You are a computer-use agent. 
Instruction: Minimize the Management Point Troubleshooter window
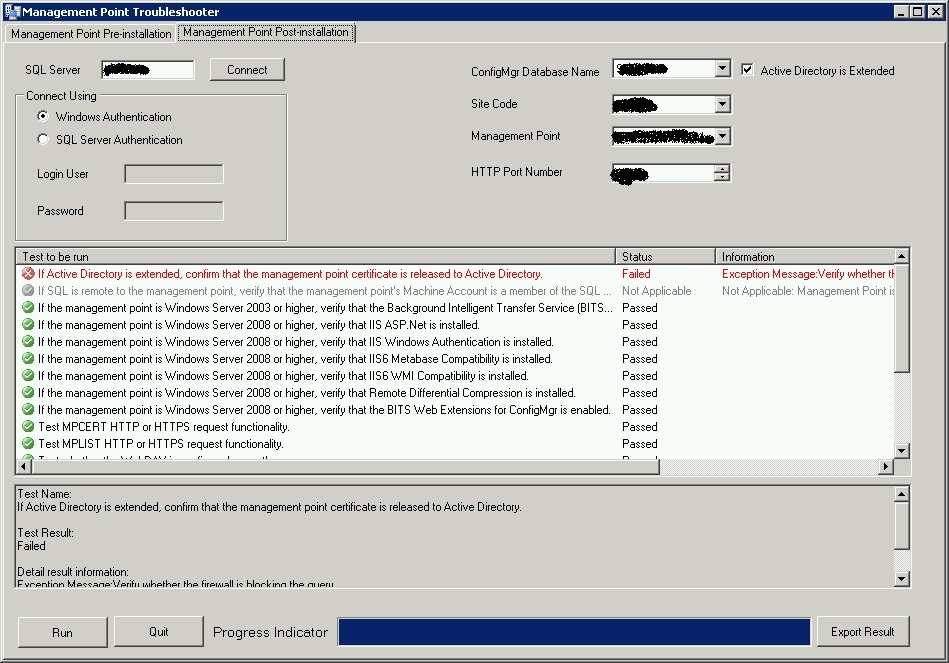click(x=902, y=12)
